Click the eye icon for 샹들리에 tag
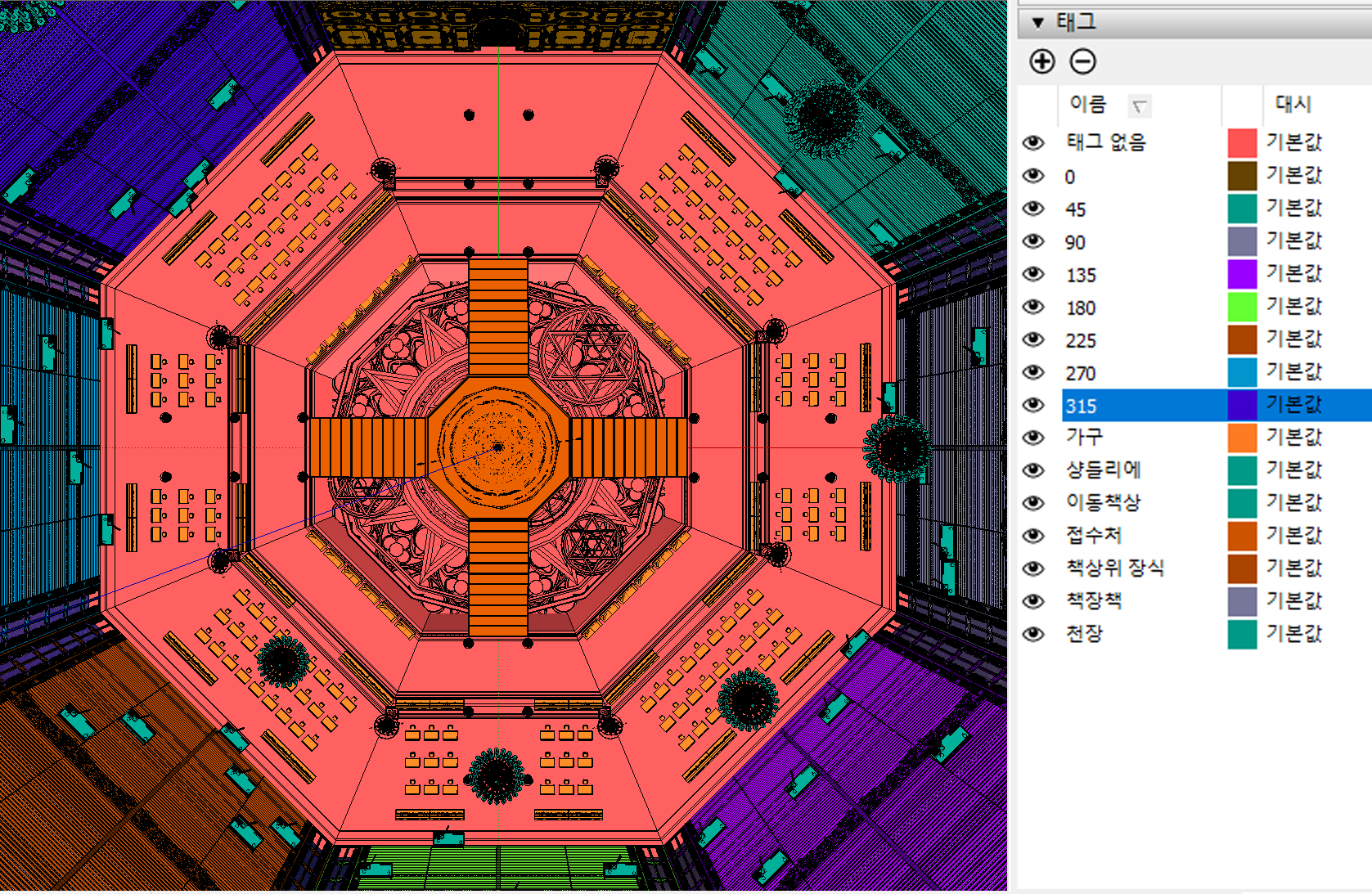The image size is (1372, 894). pyautogui.click(x=1033, y=470)
